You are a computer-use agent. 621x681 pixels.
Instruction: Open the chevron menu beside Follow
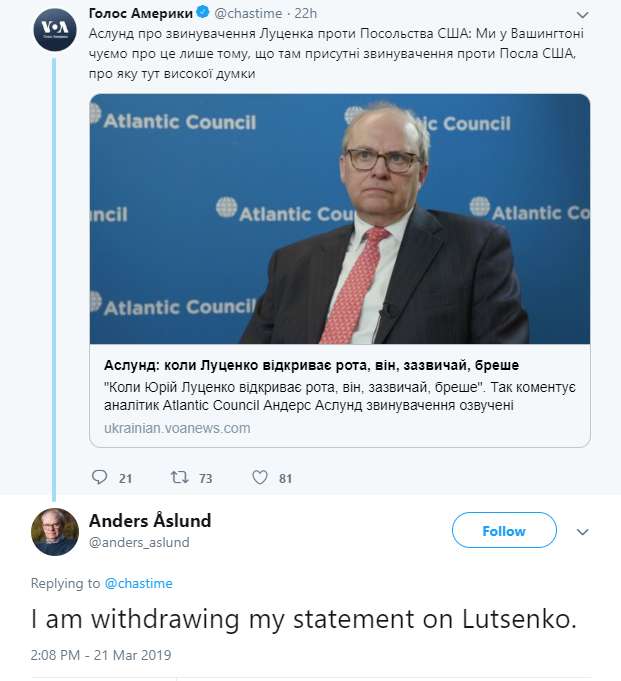[x=583, y=532]
